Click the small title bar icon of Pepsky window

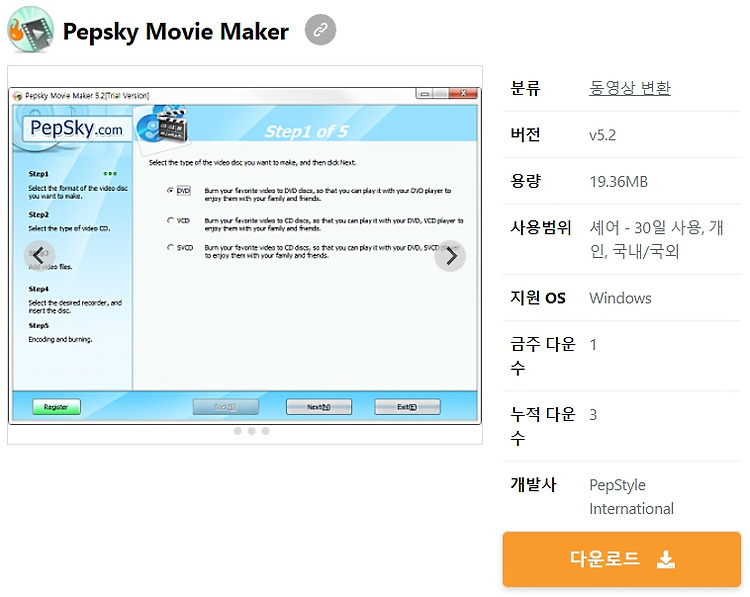(x=18, y=96)
